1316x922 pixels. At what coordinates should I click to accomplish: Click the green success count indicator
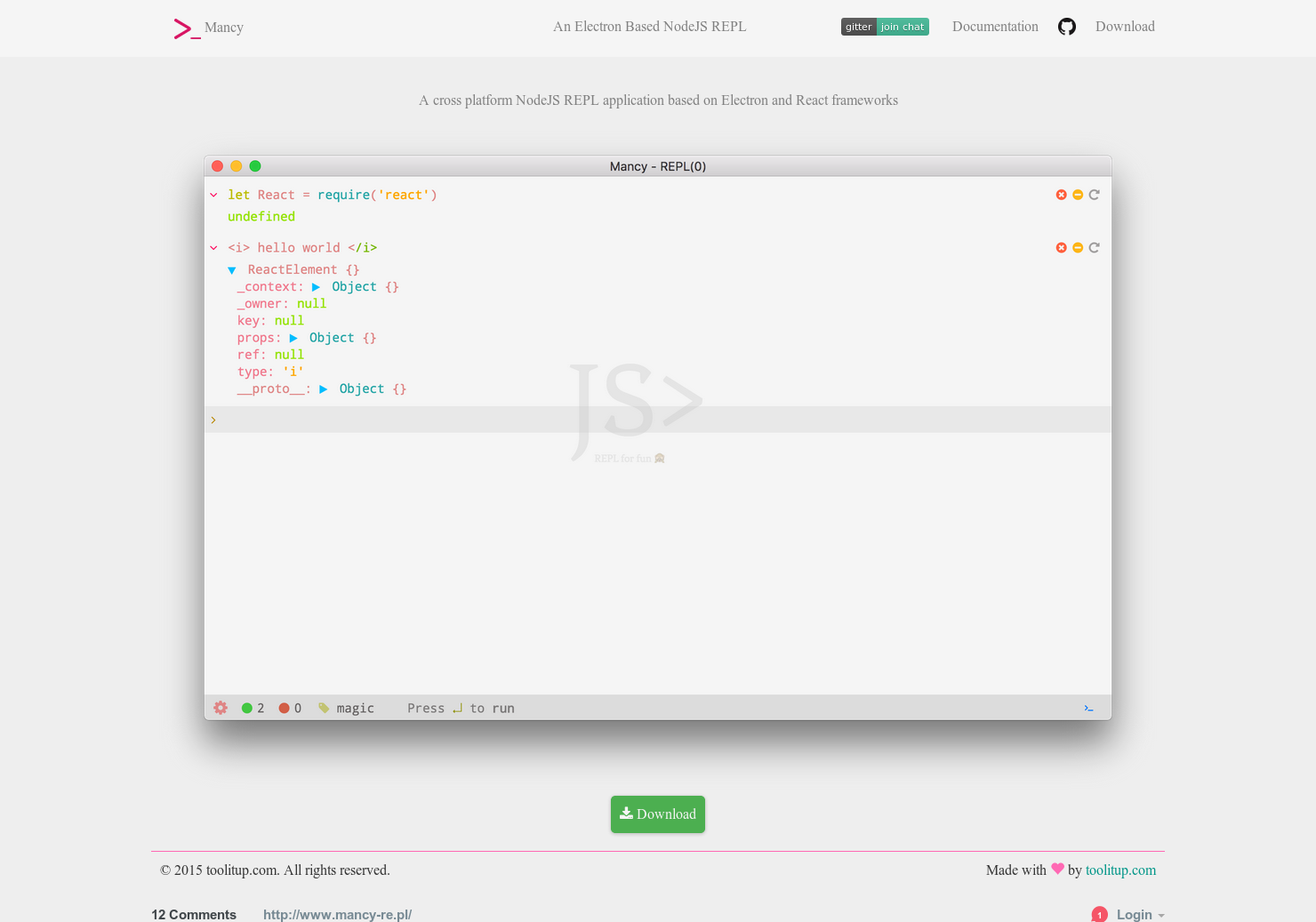pyautogui.click(x=253, y=709)
